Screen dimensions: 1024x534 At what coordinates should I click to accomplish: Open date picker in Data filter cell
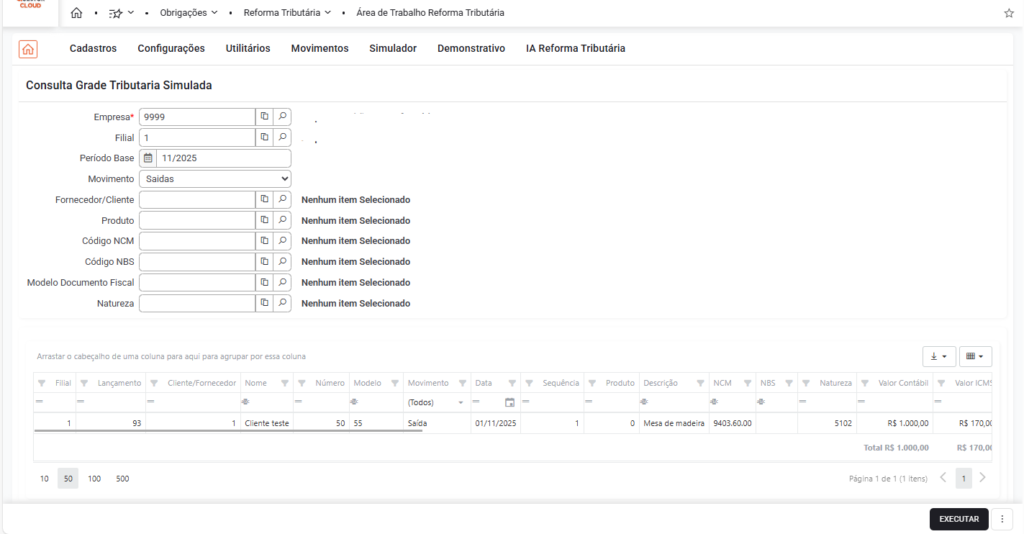point(509,402)
